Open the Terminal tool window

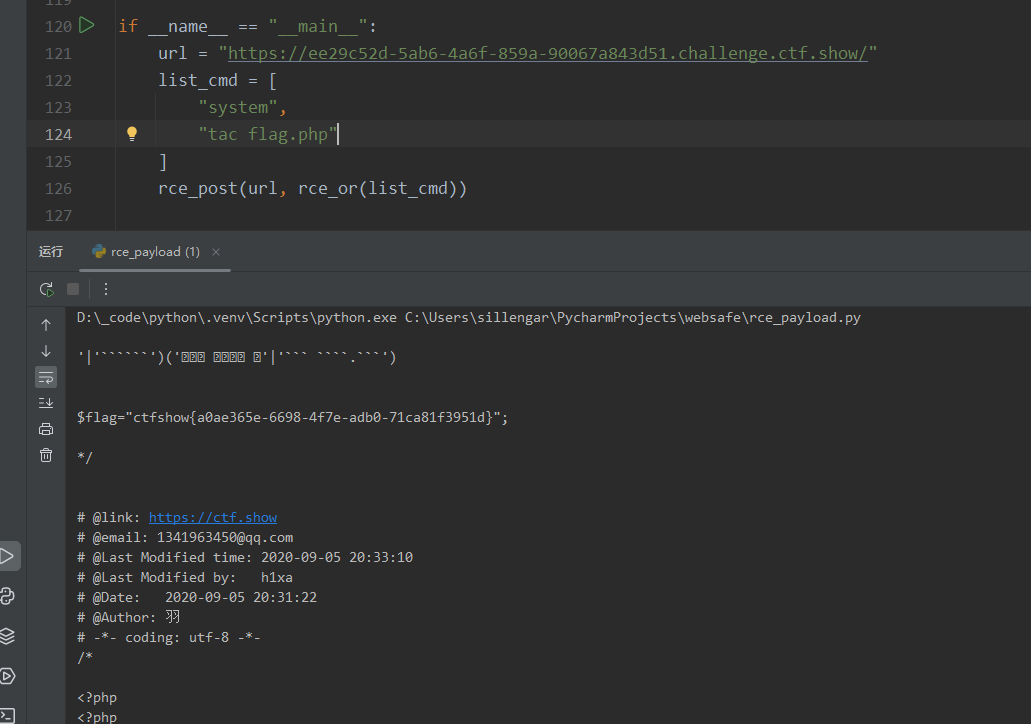click(x=7, y=715)
